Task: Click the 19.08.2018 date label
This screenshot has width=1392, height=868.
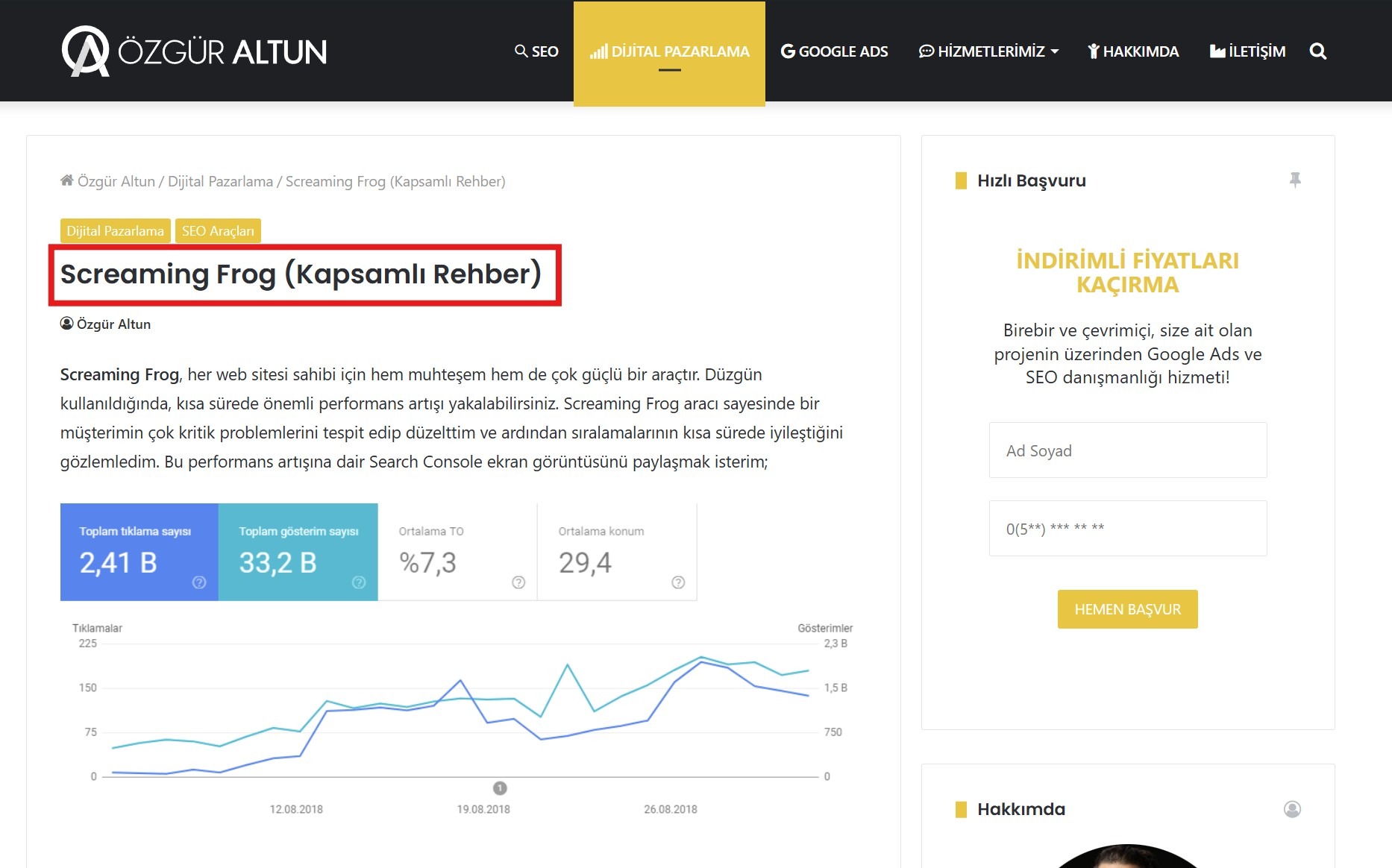Action: click(x=483, y=809)
